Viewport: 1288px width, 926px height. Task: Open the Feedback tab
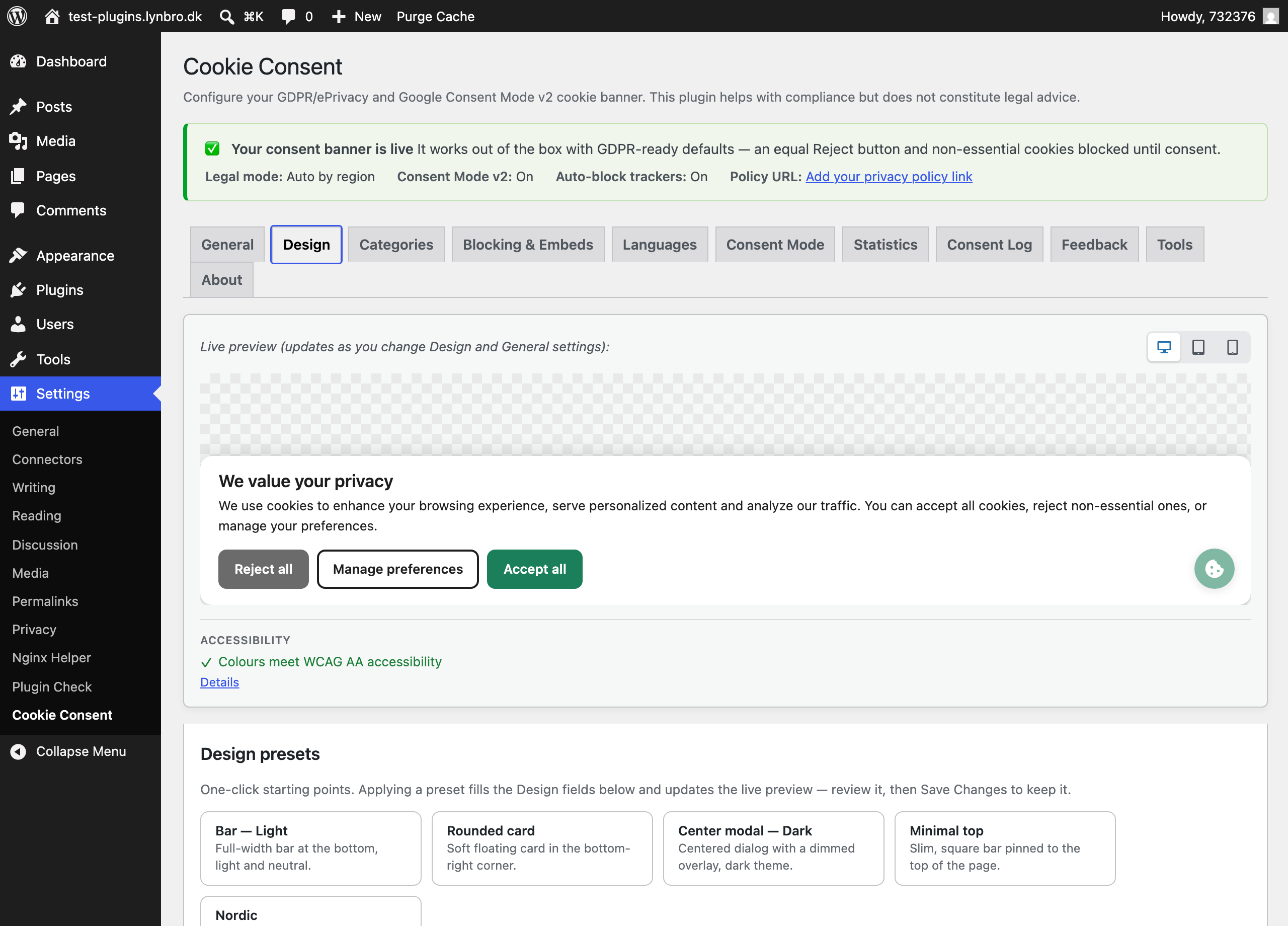pos(1094,245)
